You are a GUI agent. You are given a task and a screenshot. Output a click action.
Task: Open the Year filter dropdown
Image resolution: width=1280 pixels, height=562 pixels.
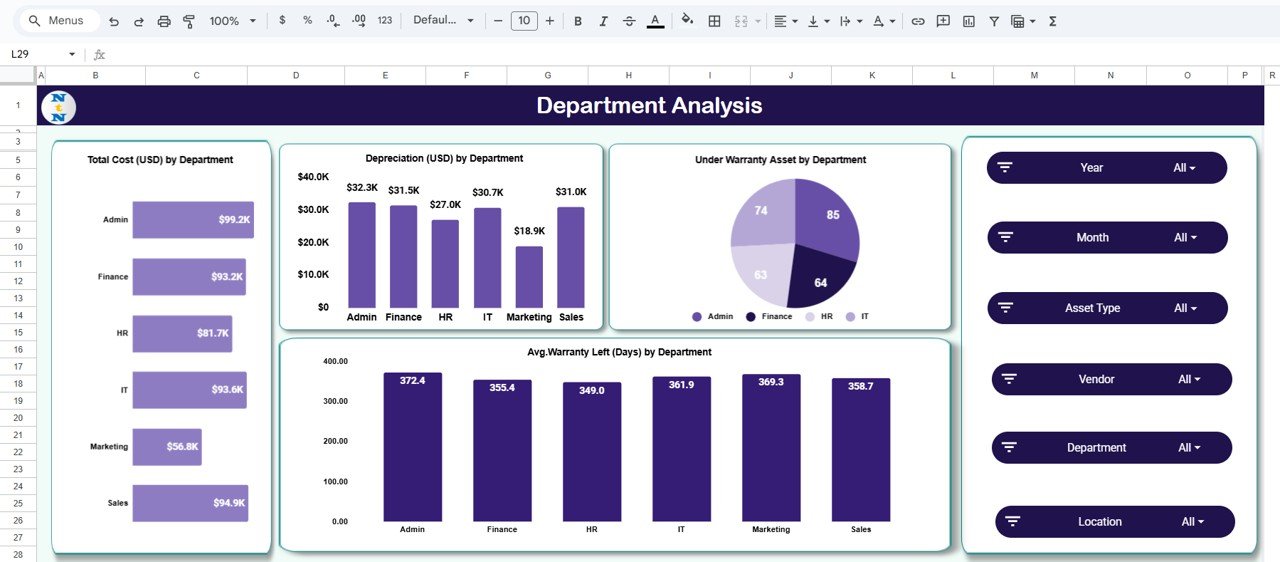1184,168
